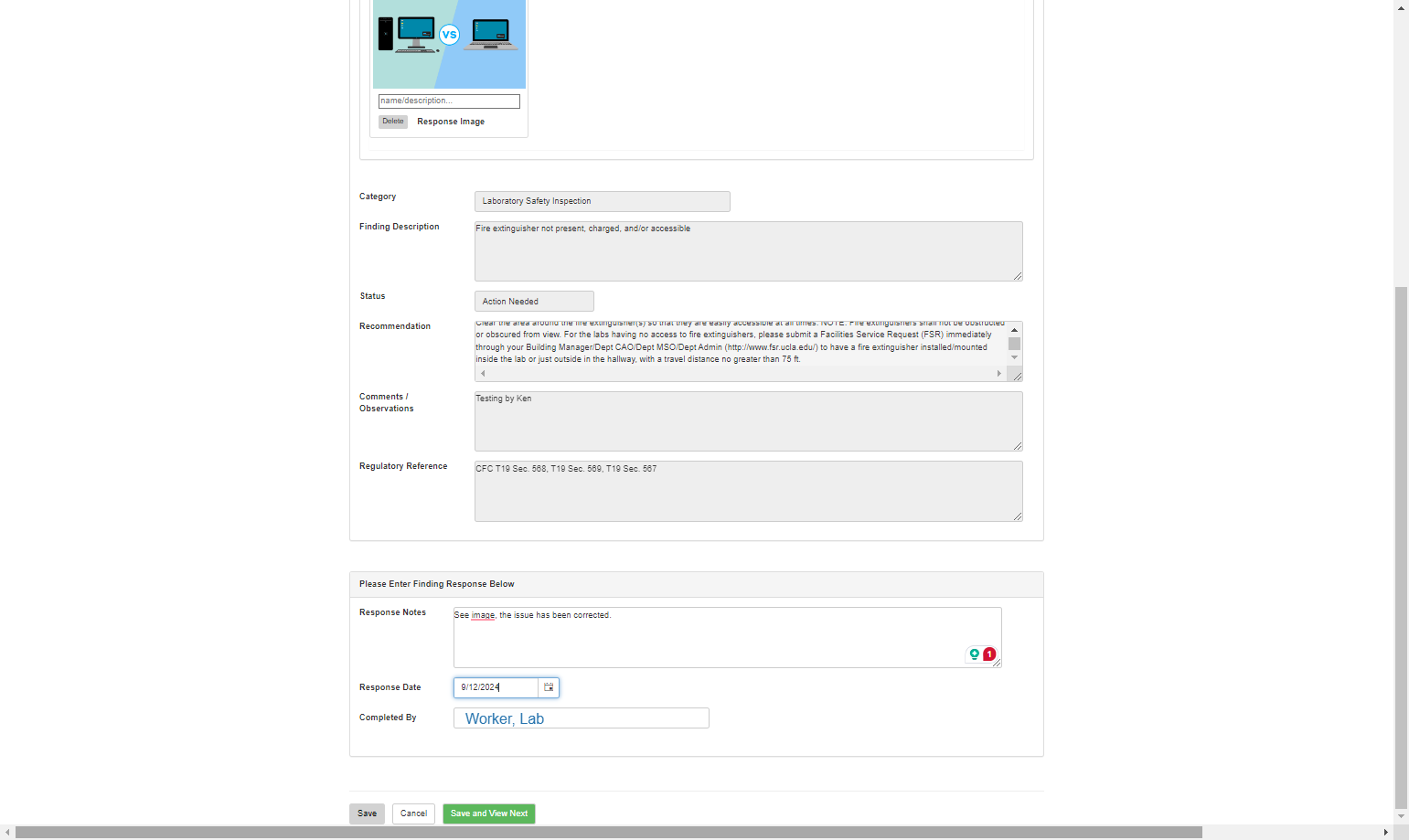Image resolution: width=1409 pixels, height=840 pixels.
Task: Click the Regulatory Reference box resize handle
Action: (x=1018, y=516)
